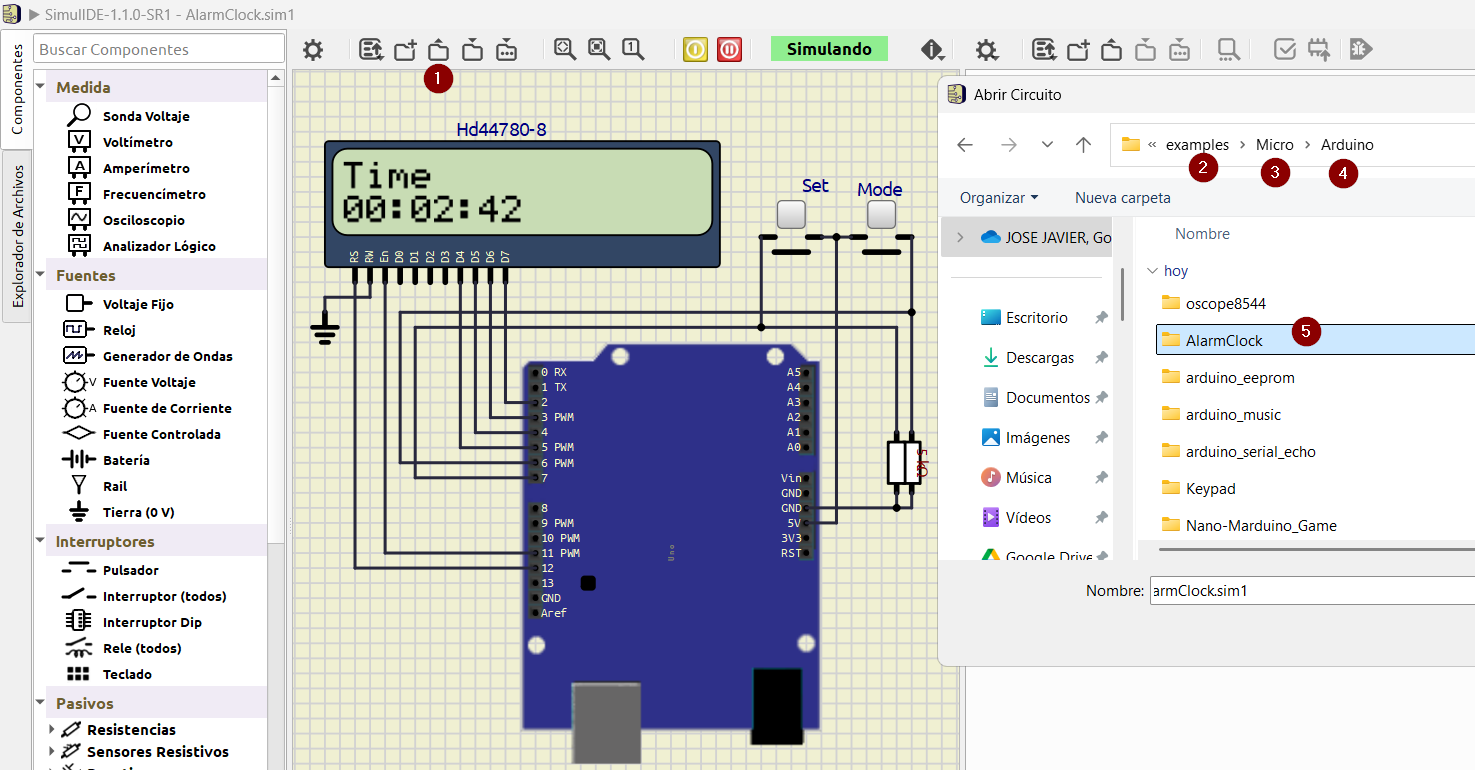Click the red pause simulation button
The width and height of the screenshot is (1475, 770).
coord(729,49)
